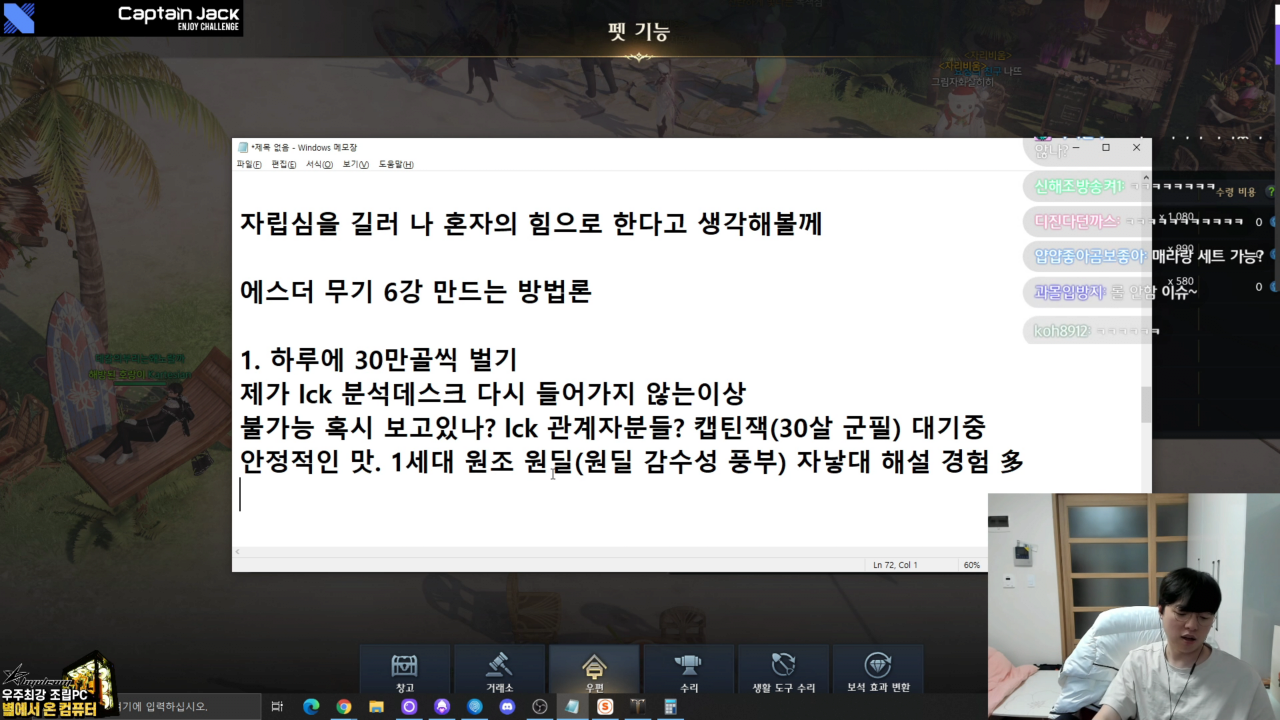Open 생활 도구 수리 life tool repair
The width and height of the screenshot is (1280, 720).
tap(783, 670)
